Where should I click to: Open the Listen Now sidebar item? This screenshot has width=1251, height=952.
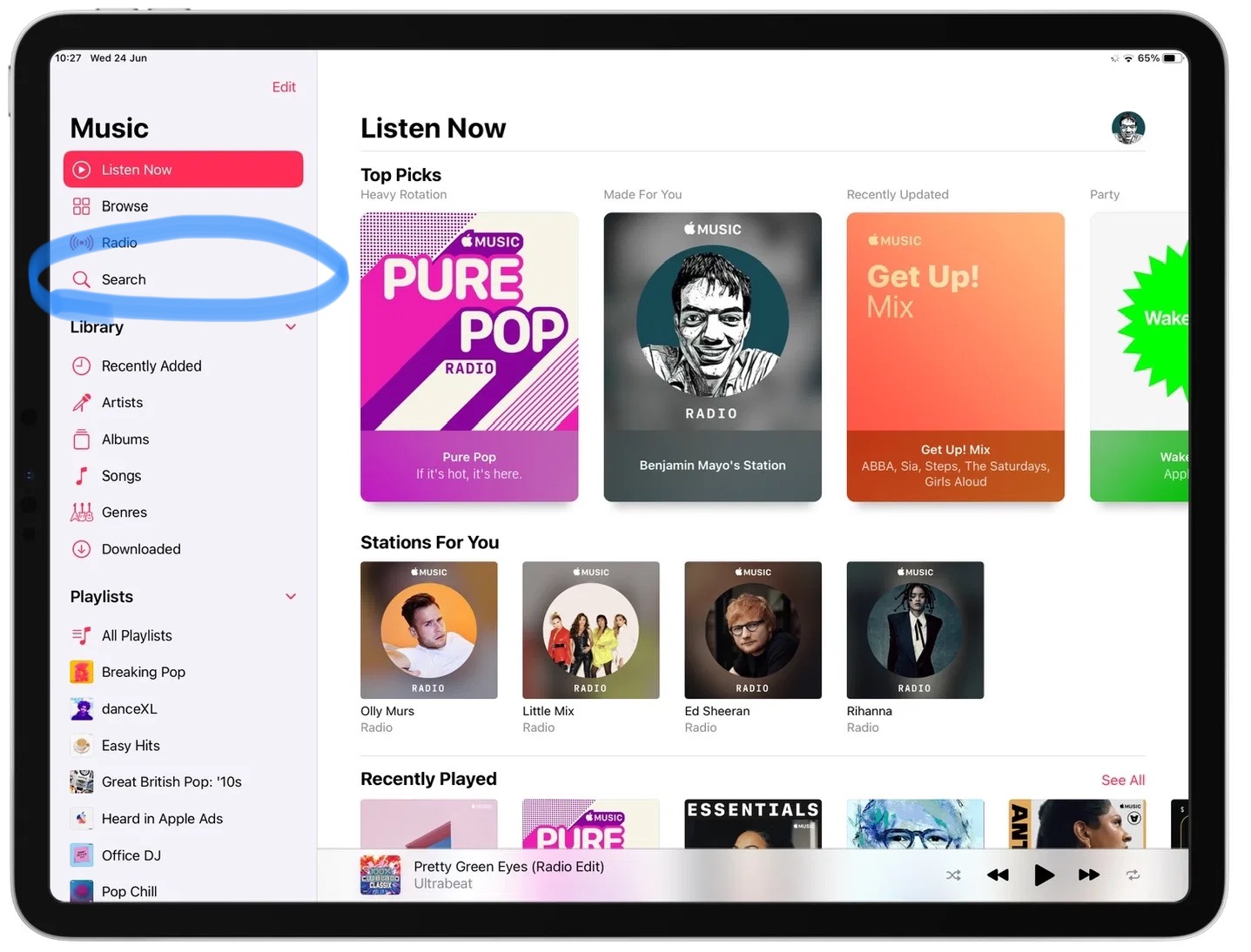pyautogui.click(x=183, y=170)
